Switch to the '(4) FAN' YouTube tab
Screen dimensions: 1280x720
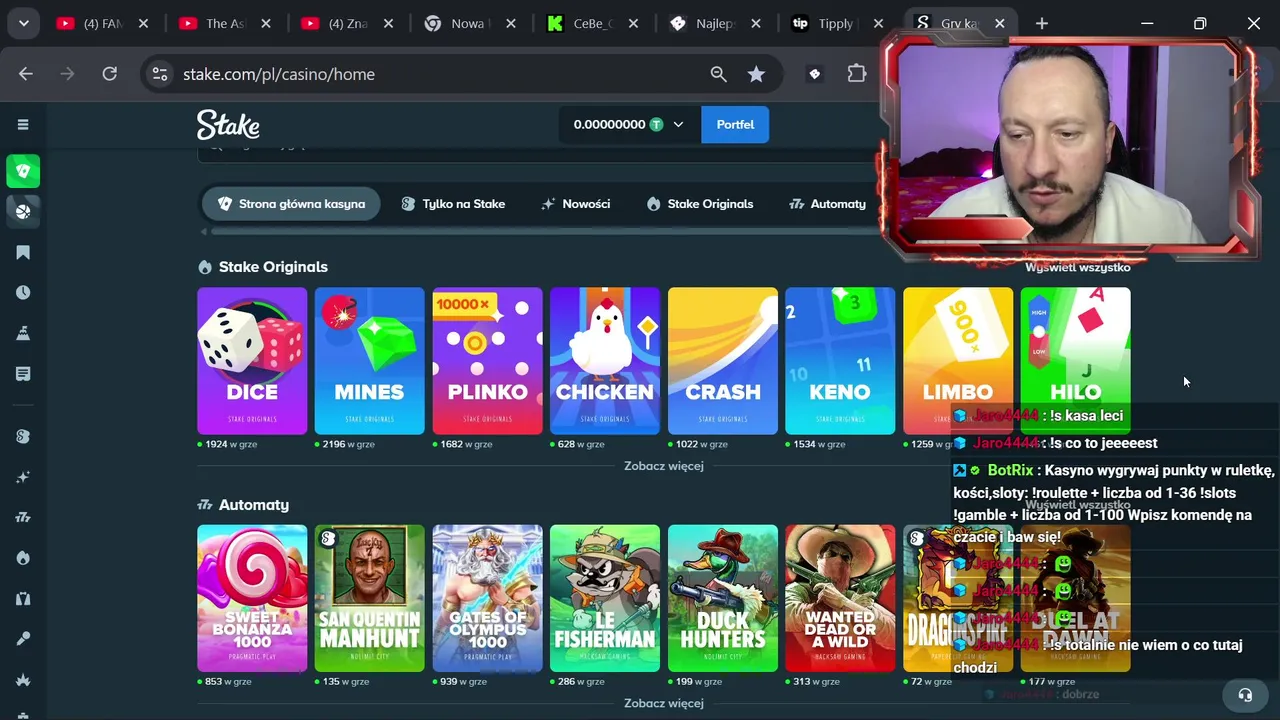(x=104, y=23)
